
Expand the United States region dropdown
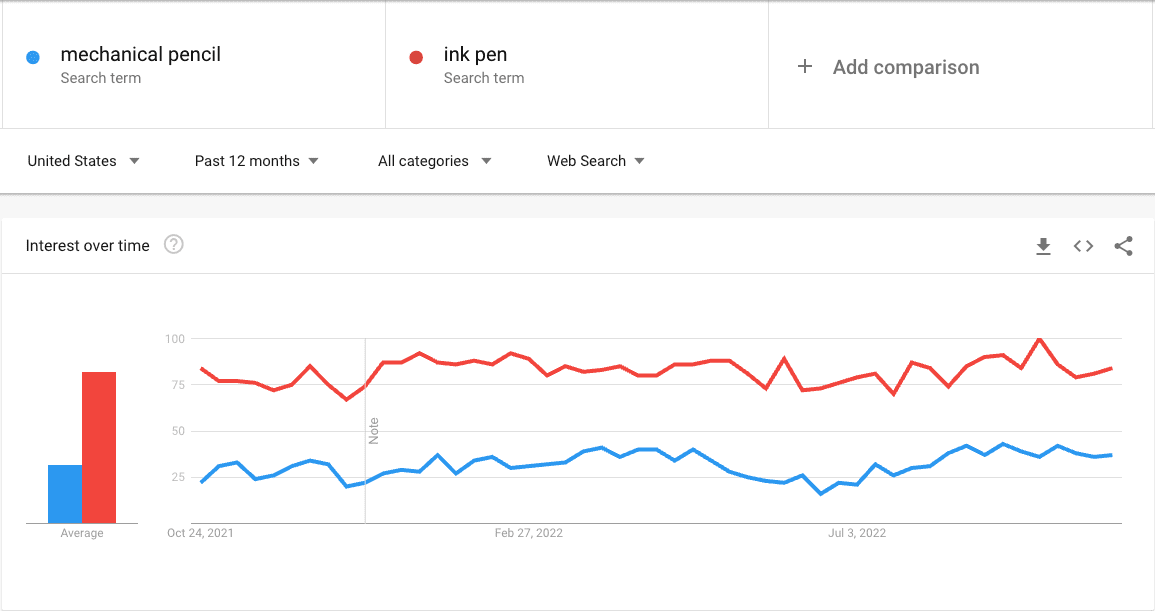tap(83, 161)
